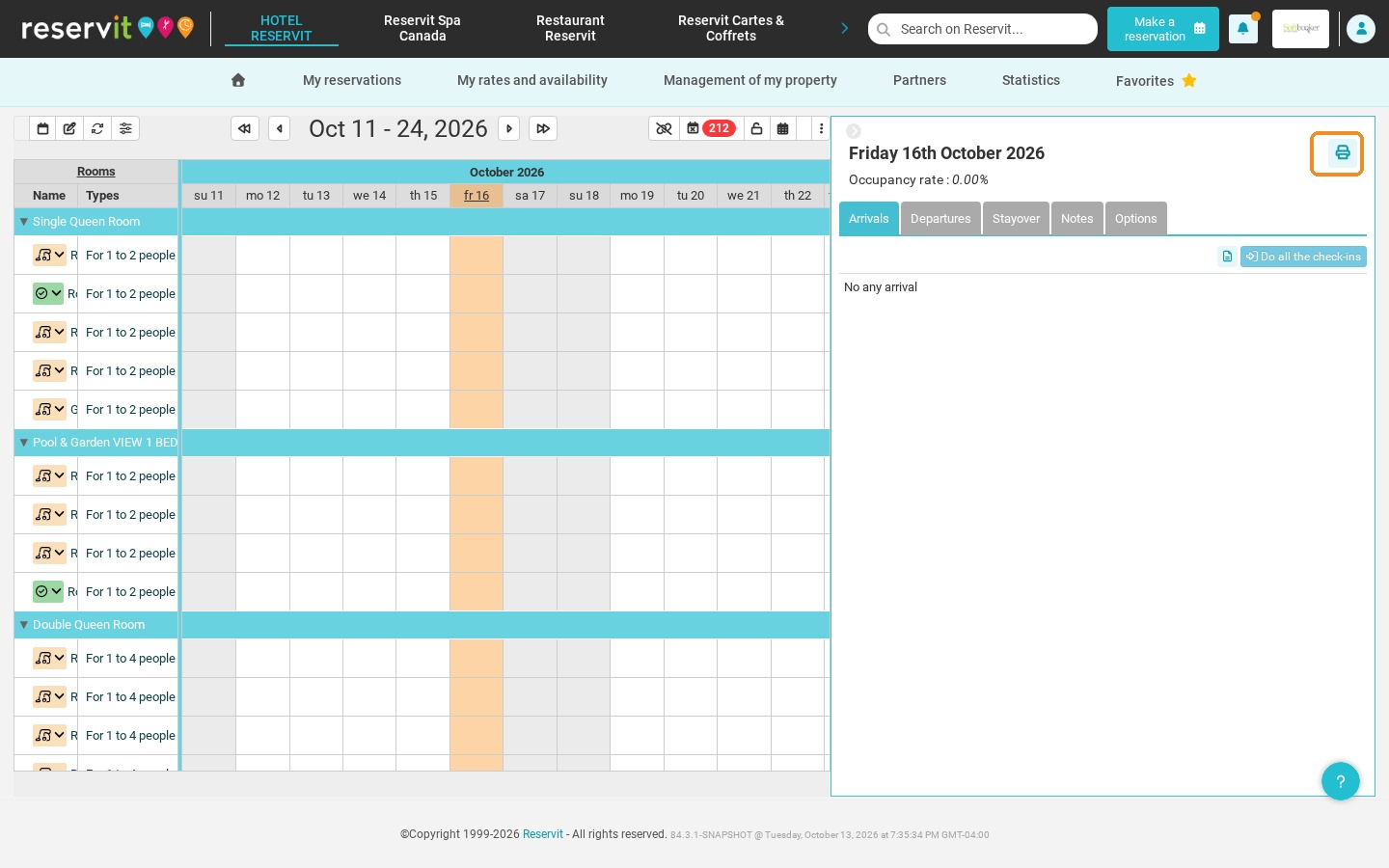Show more products with the header chevron
Screen dimensions: 1389x868
pyautogui.click(x=845, y=28)
